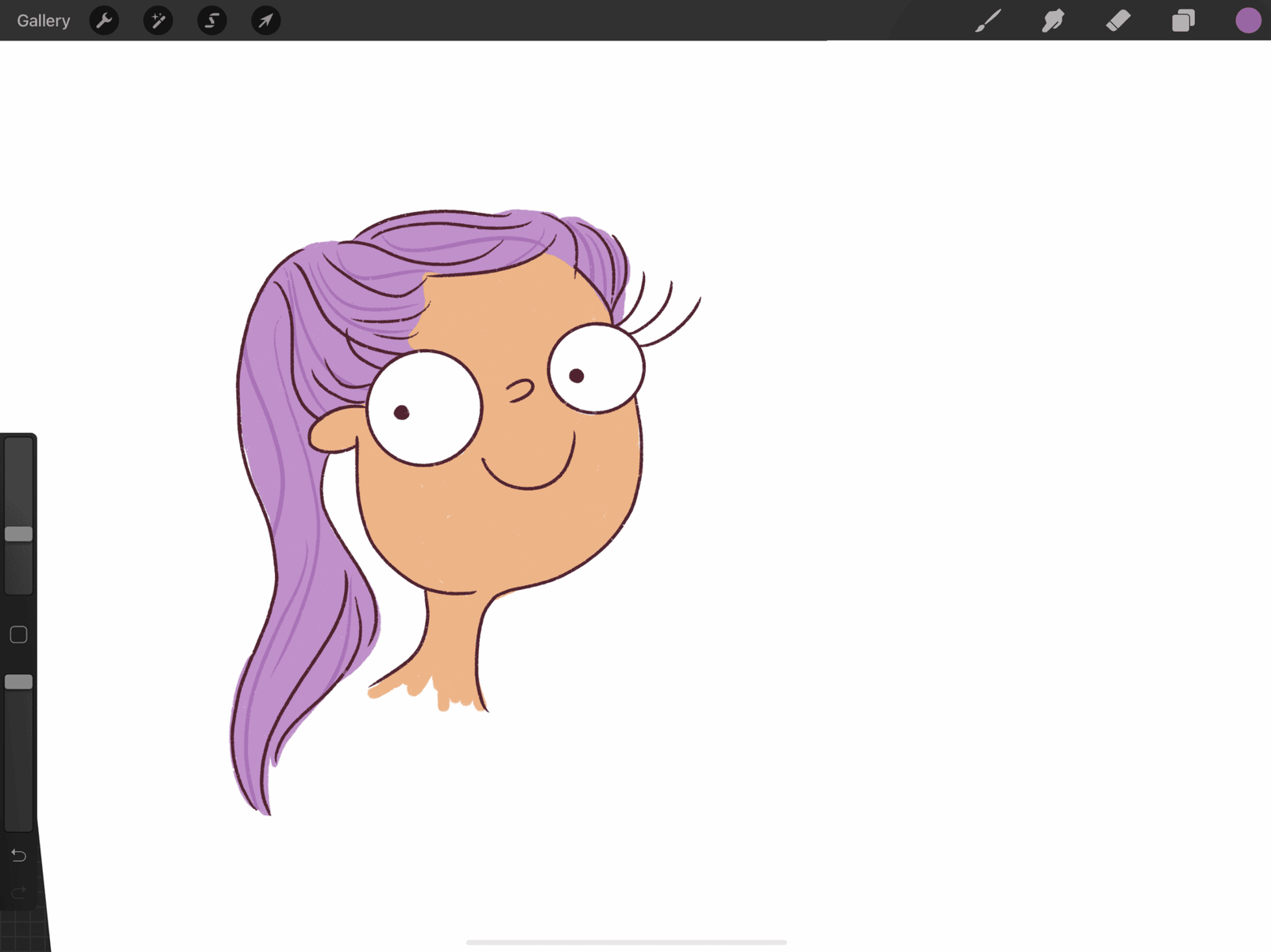
Task: Open the Actions menu (wrench icon)
Action: (x=103, y=21)
